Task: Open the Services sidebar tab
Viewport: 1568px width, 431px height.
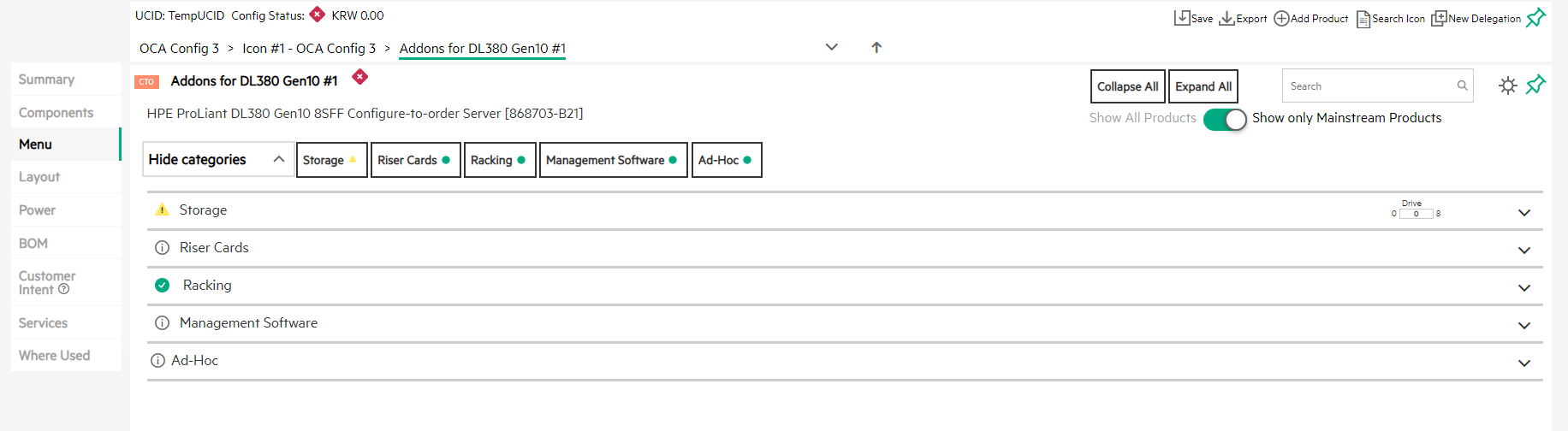Action: pos(66,323)
